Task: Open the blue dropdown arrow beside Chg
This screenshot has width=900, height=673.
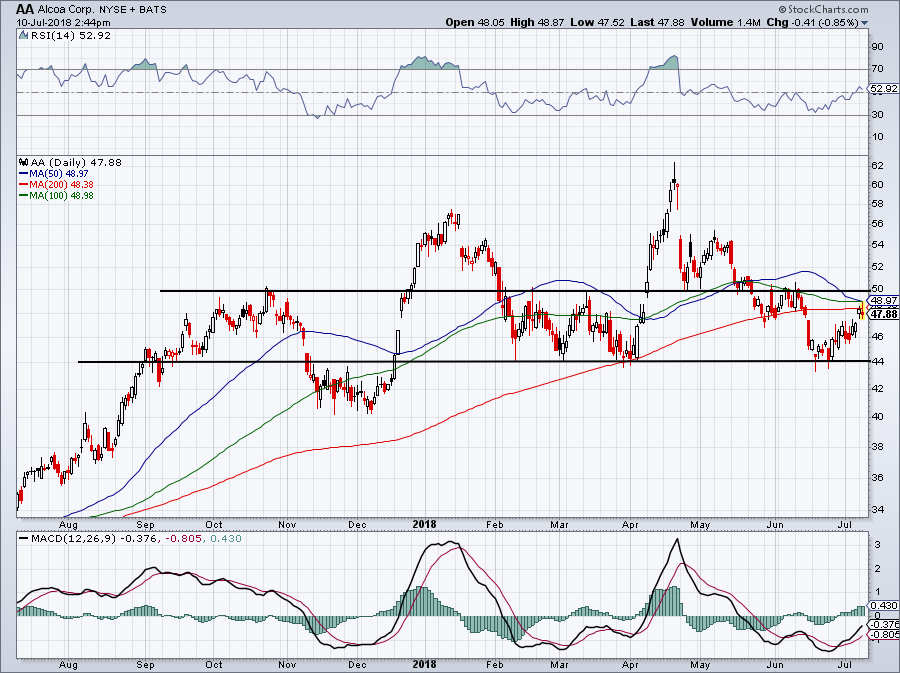Action: click(864, 23)
